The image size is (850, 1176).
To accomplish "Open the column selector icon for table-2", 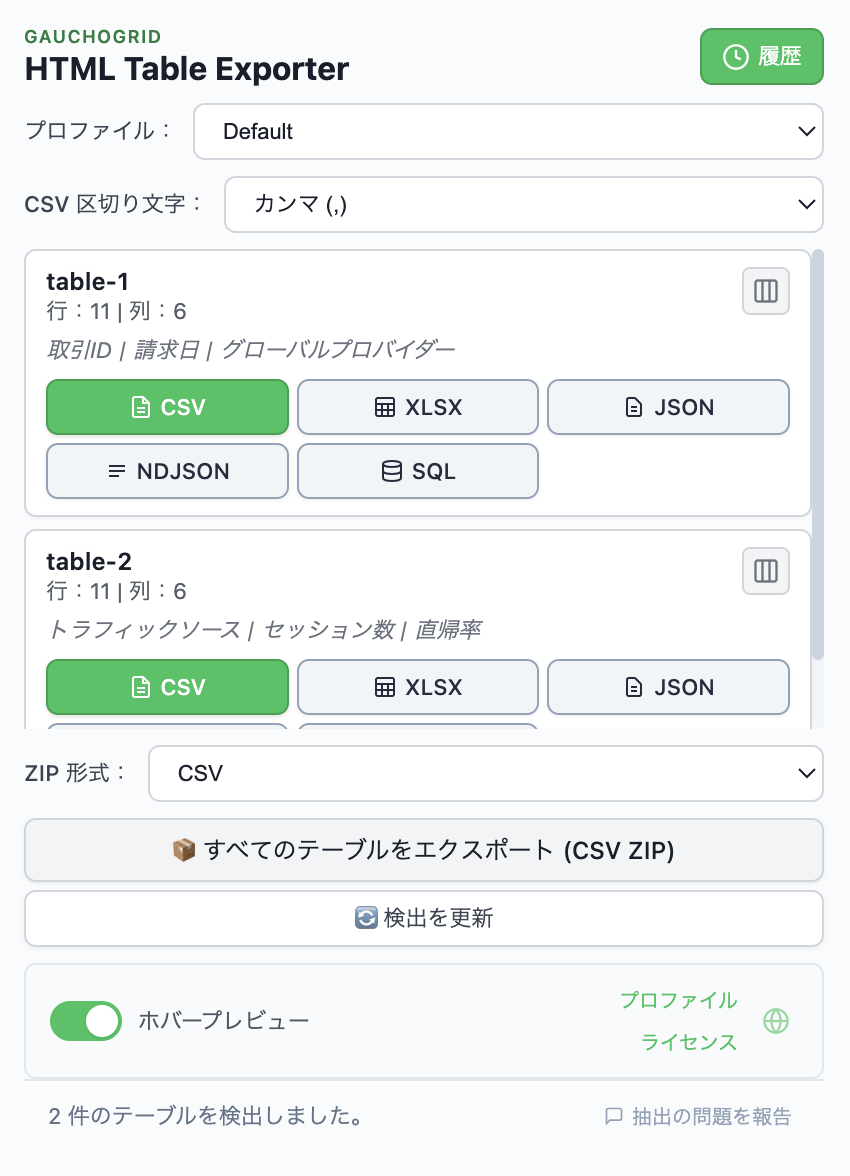I will pos(765,571).
